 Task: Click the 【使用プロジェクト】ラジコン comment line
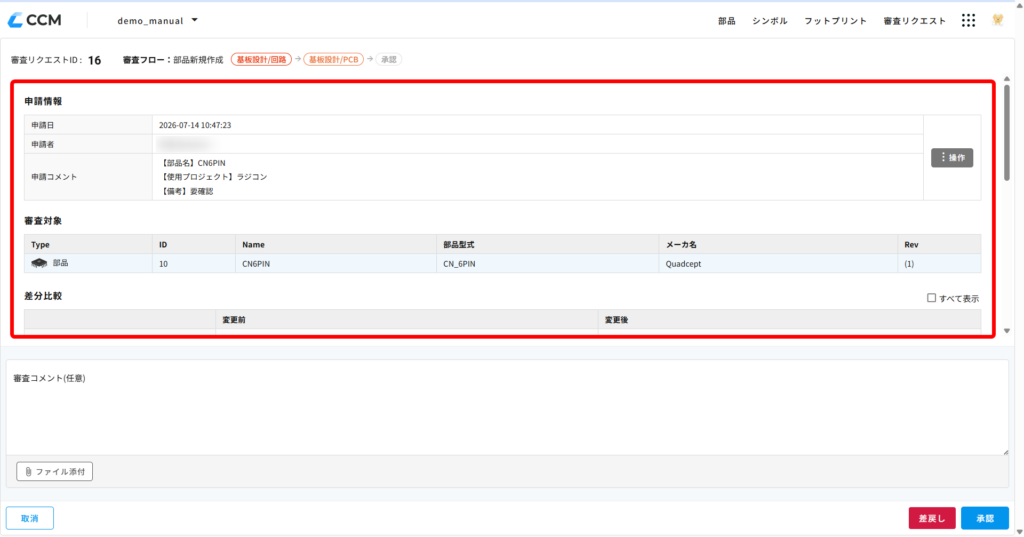click(214, 177)
